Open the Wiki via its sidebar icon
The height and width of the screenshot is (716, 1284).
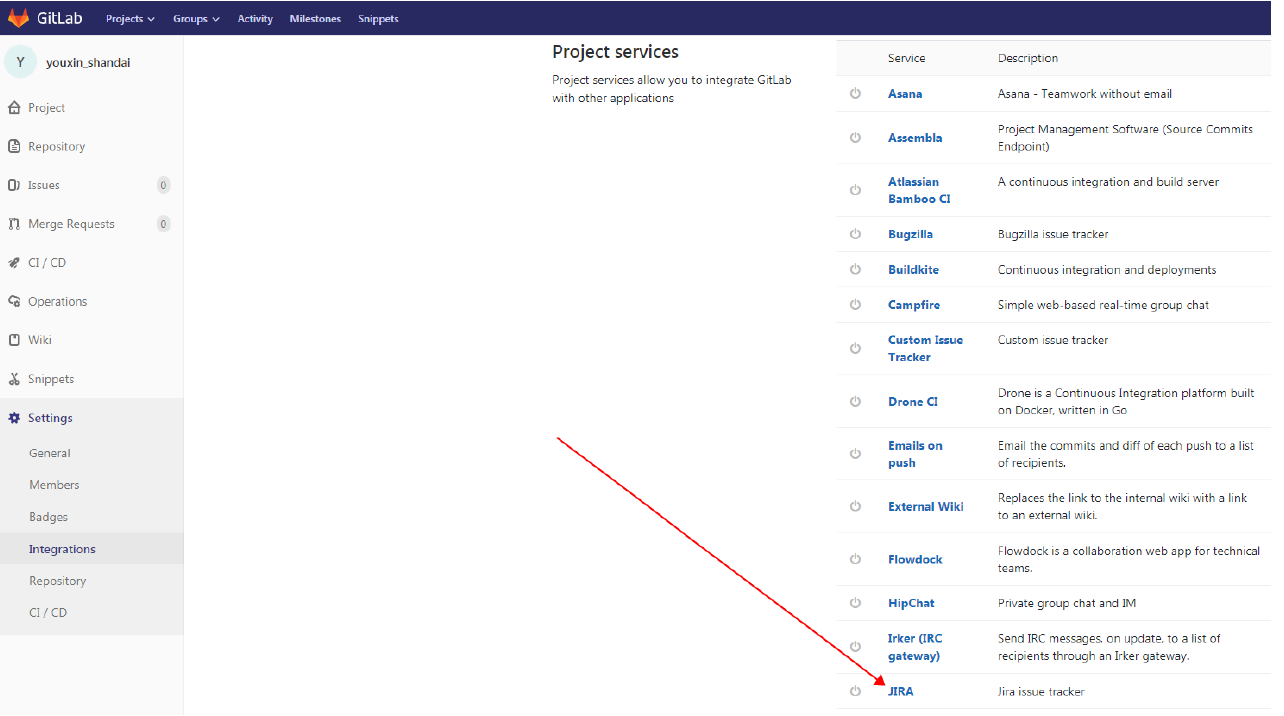[x=14, y=339]
